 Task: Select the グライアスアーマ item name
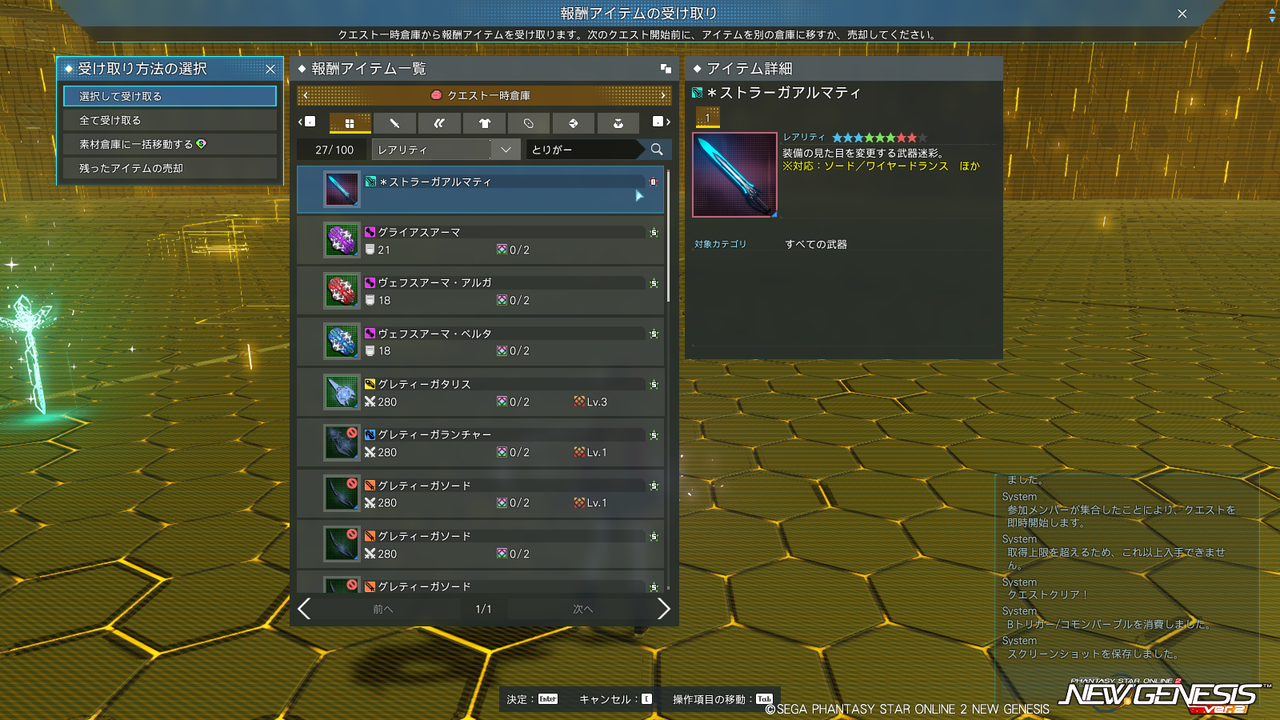pos(418,232)
